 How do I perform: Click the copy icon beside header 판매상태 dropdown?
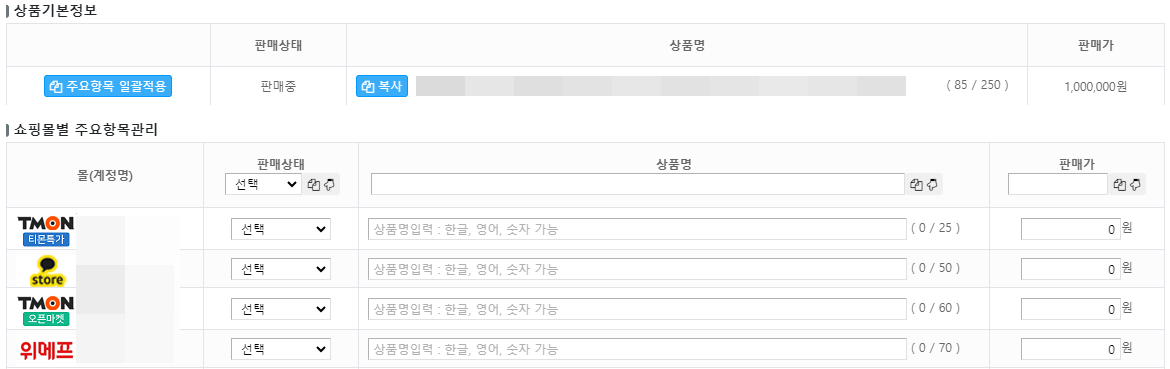314,185
